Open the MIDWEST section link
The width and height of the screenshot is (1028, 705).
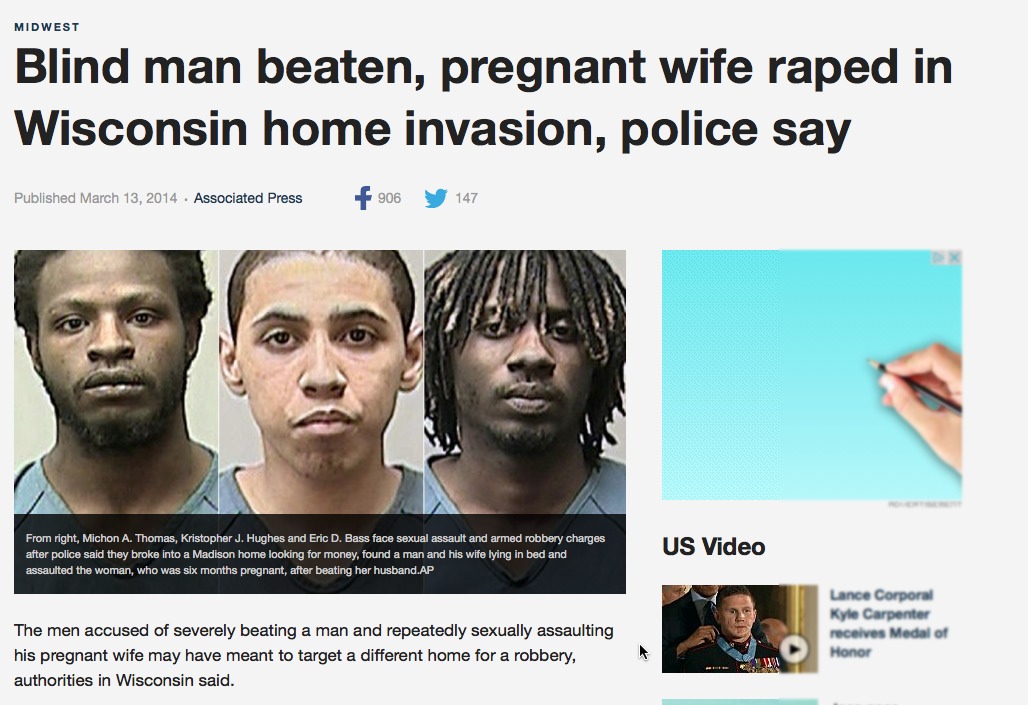pyautogui.click(x=47, y=27)
